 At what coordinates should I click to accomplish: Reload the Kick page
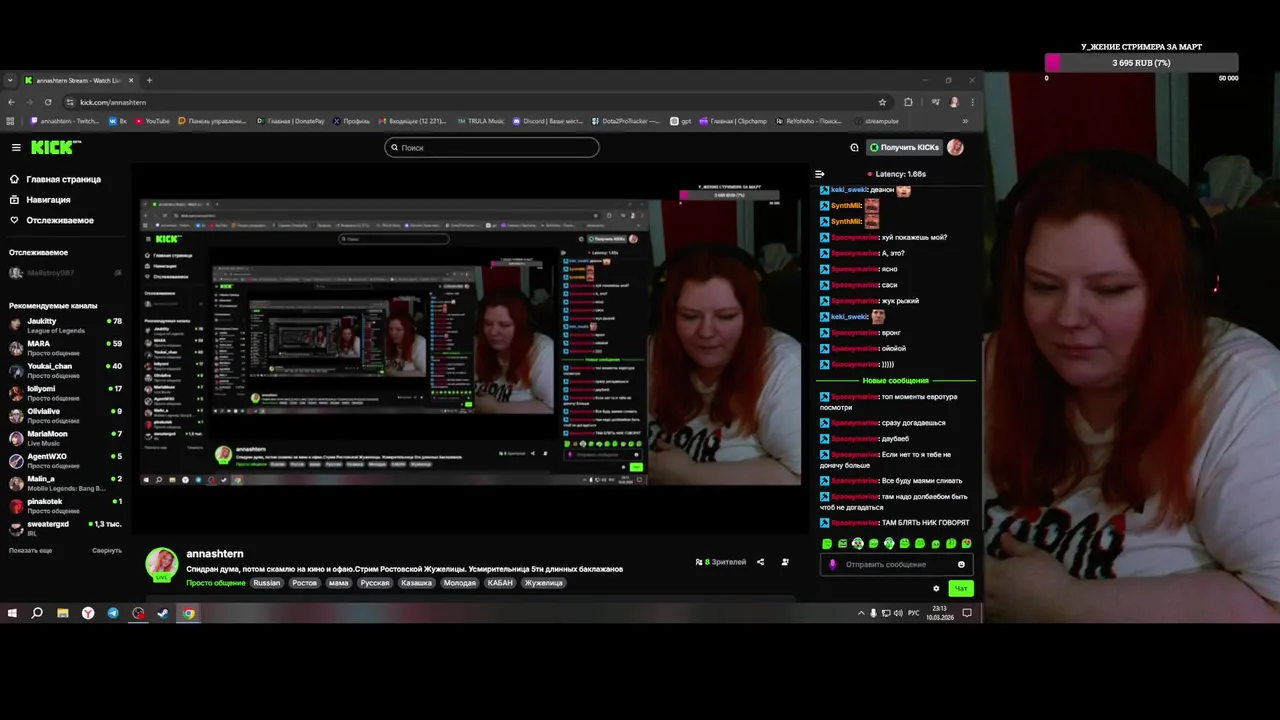coord(48,102)
